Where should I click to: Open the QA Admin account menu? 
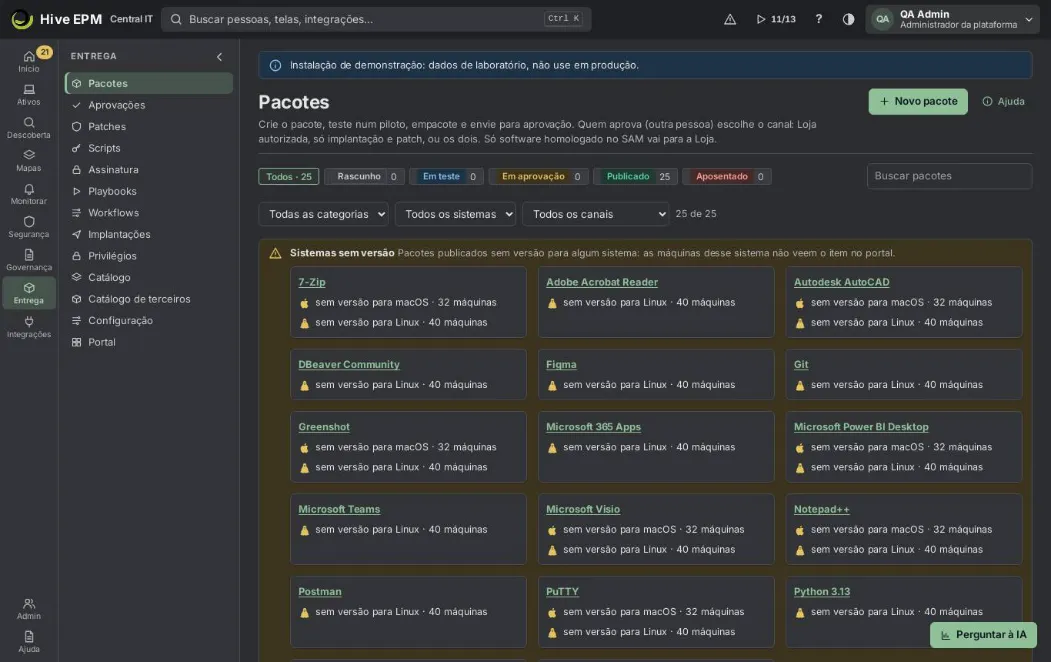(x=952, y=19)
